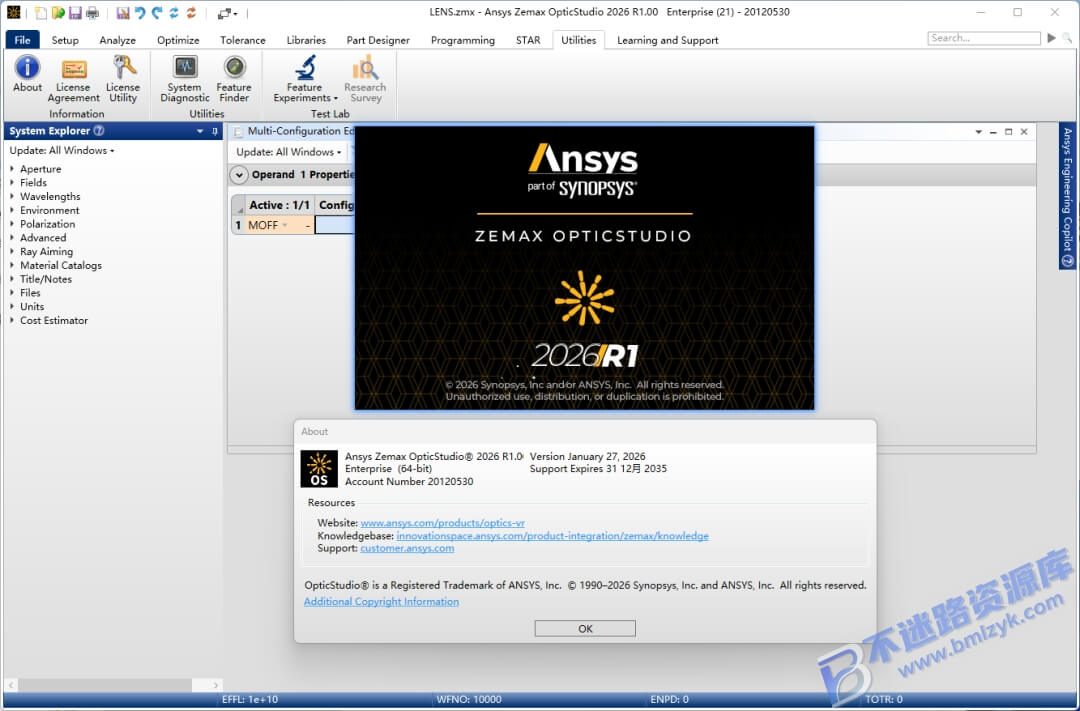
Task: Undo the last action
Action: (140, 12)
